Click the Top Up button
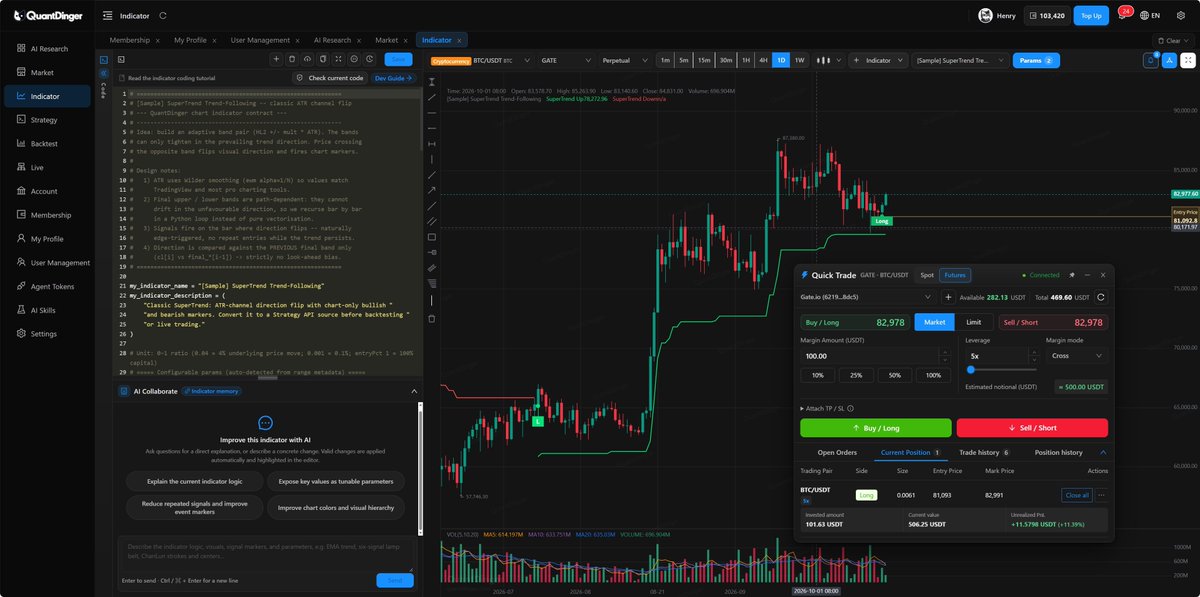 pos(1089,16)
